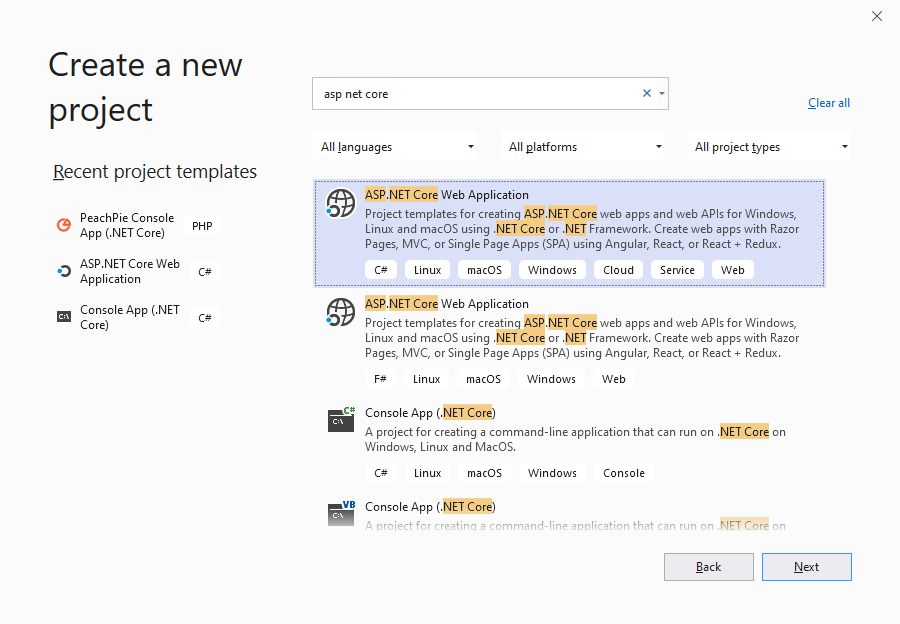Click the PHP tag next to PeachPie Console App
The height and width of the screenshot is (624, 900).
[202, 226]
